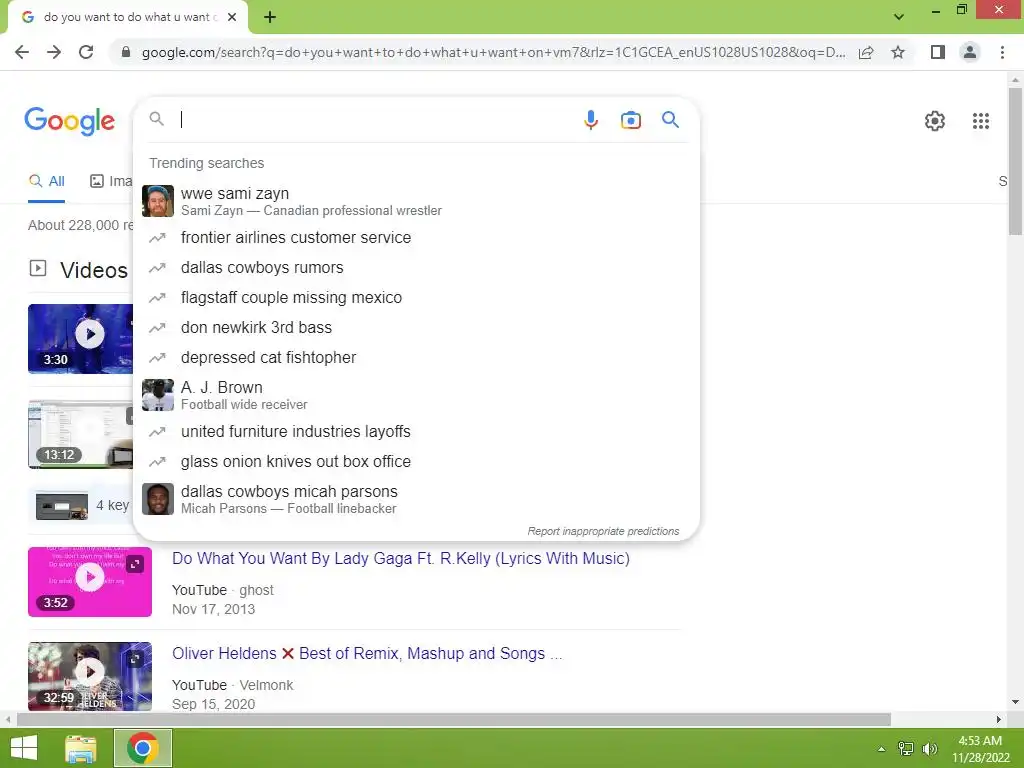
Task: Click 'Report inappropriate predictions' link
Action: point(603,532)
